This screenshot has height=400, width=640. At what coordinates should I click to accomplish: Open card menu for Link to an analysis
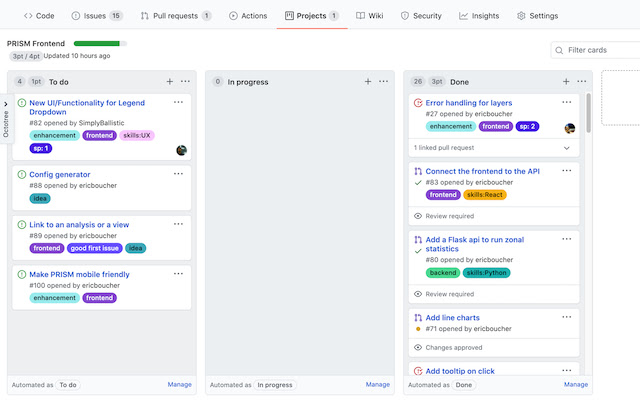click(x=178, y=224)
